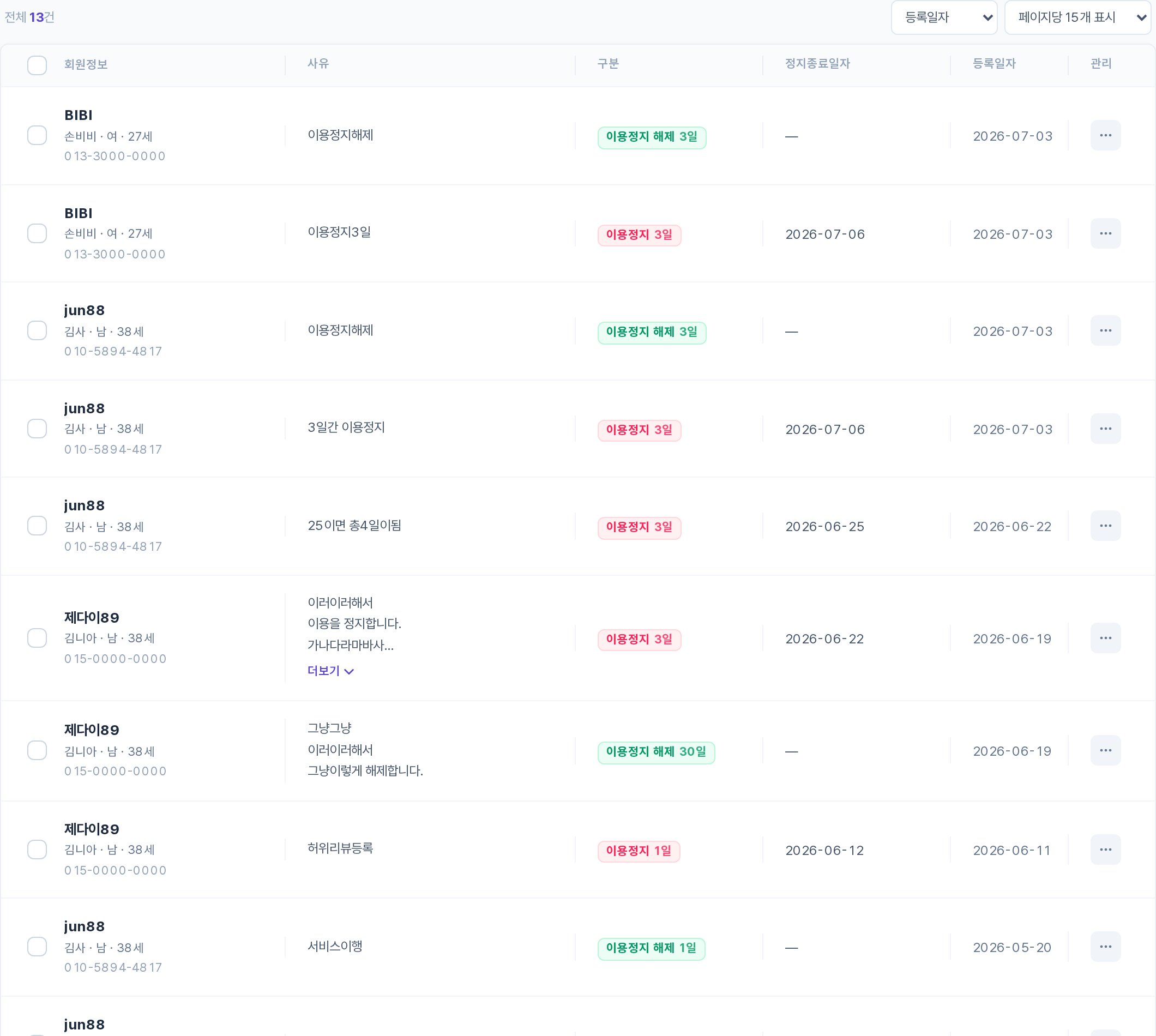
Task: Click the end date 2026-06-12
Action: click(x=824, y=851)
